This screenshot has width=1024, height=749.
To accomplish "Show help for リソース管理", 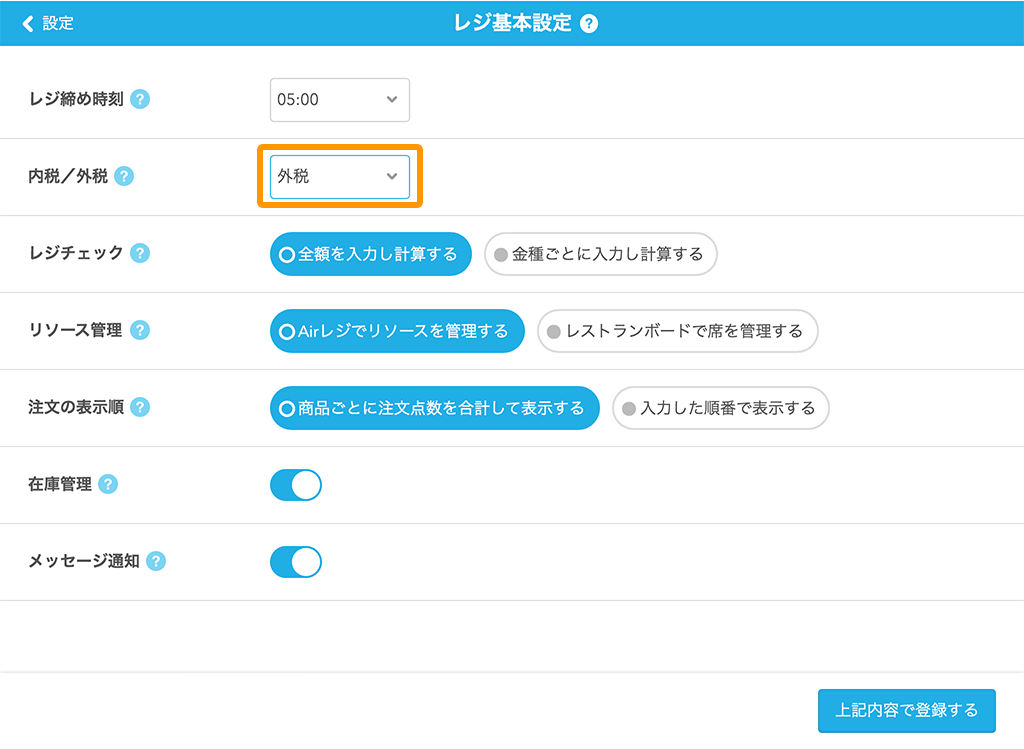I will [140, 330].
